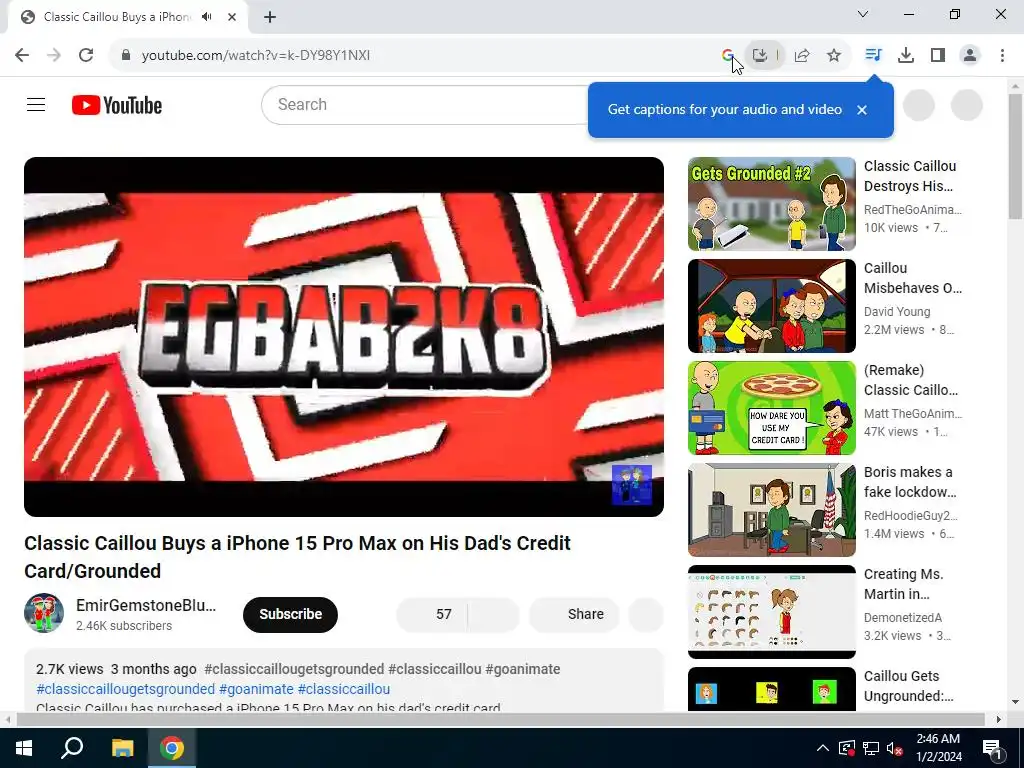The width and height of the screenshot is (1024, 768).
Task: Share this page from the address bar
Action: pos(802,56)
